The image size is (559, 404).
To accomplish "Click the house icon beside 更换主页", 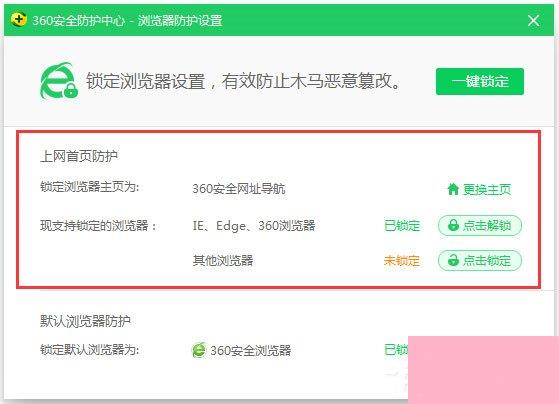I will (453, 189).
